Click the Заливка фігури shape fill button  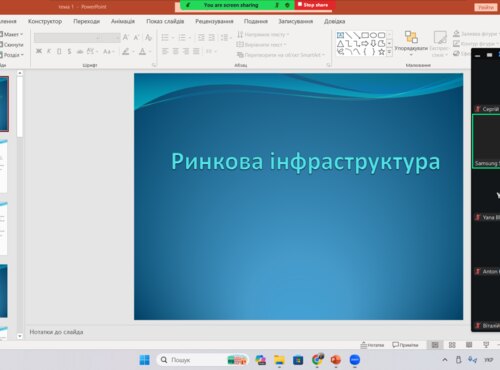click(476, 34)
